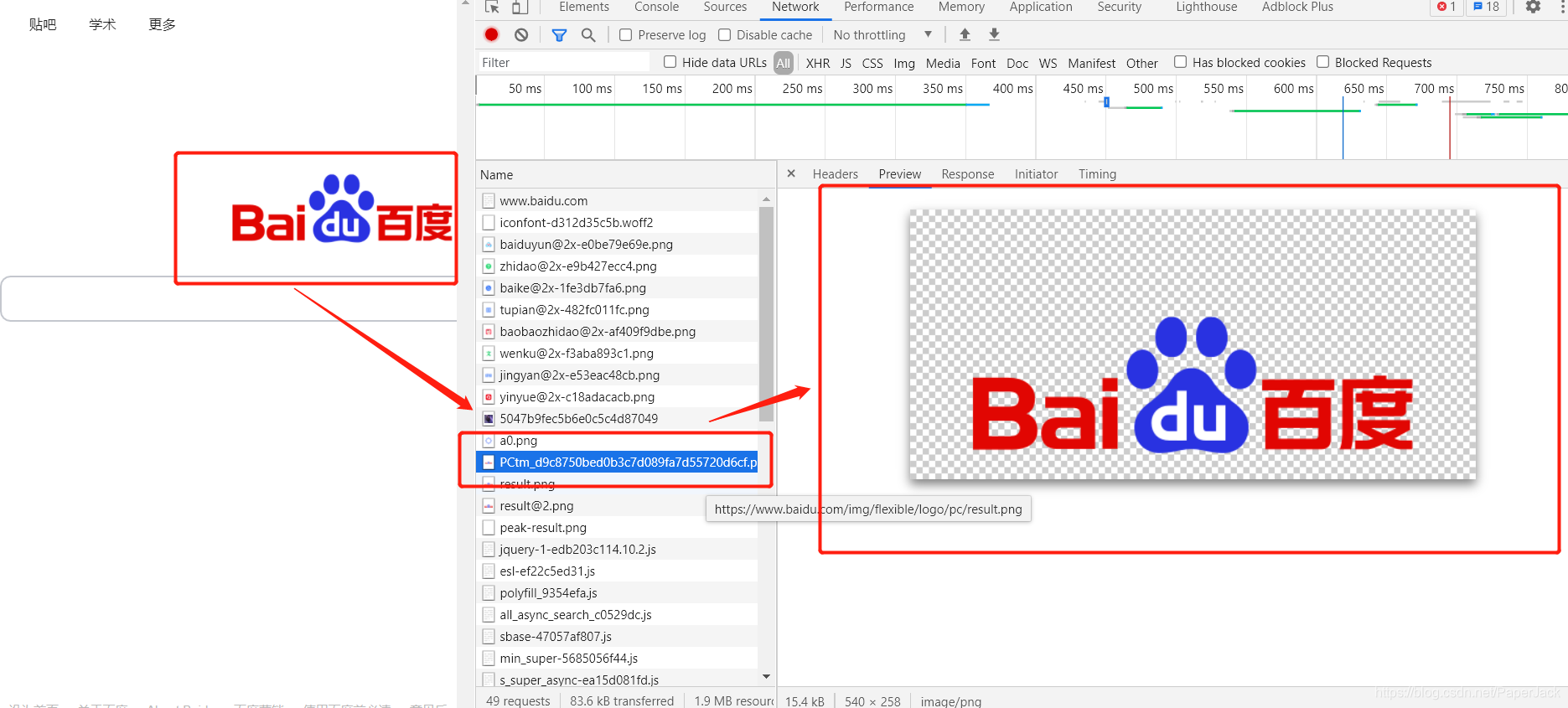Select tupian@2x-482fc011fc.png request
Viewport: 1568px width, 708px height.
(617, 309)
